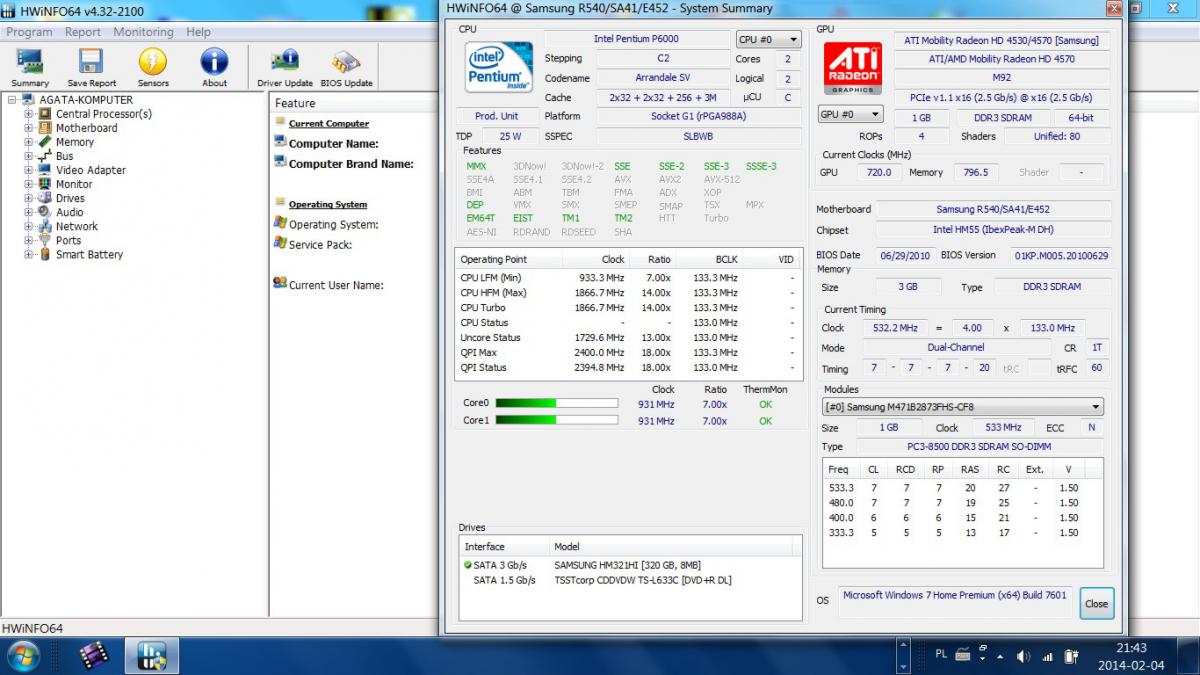
Task: Click the Current Computer heading
Action: (329, 124)
